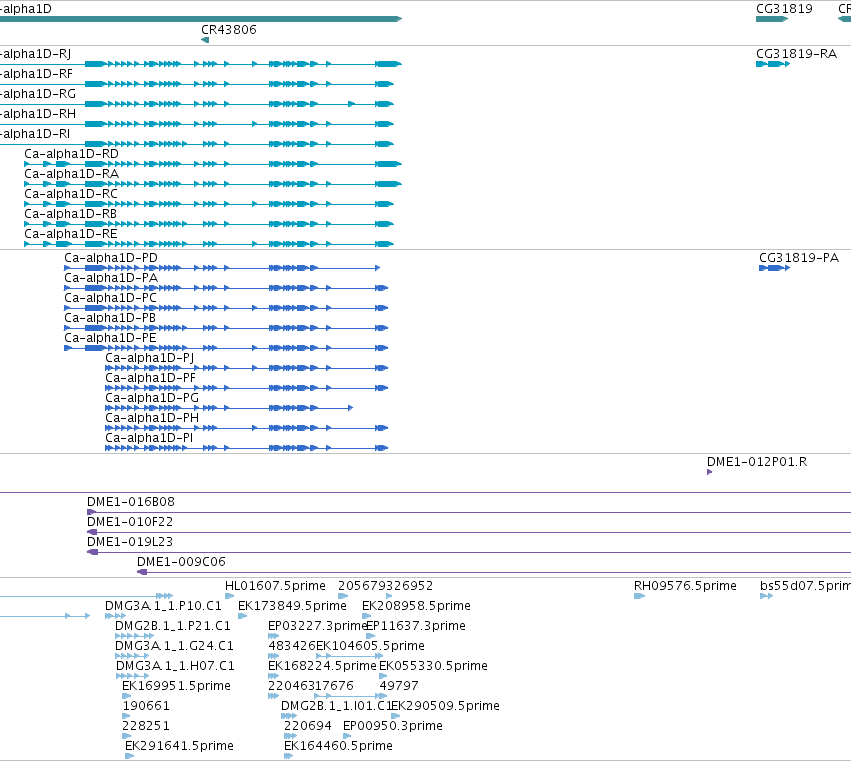The image size is (851, 761).
Task: Click the DME1-012P01.R feature label
Action: pyautogui.click(x=757, y=462)
